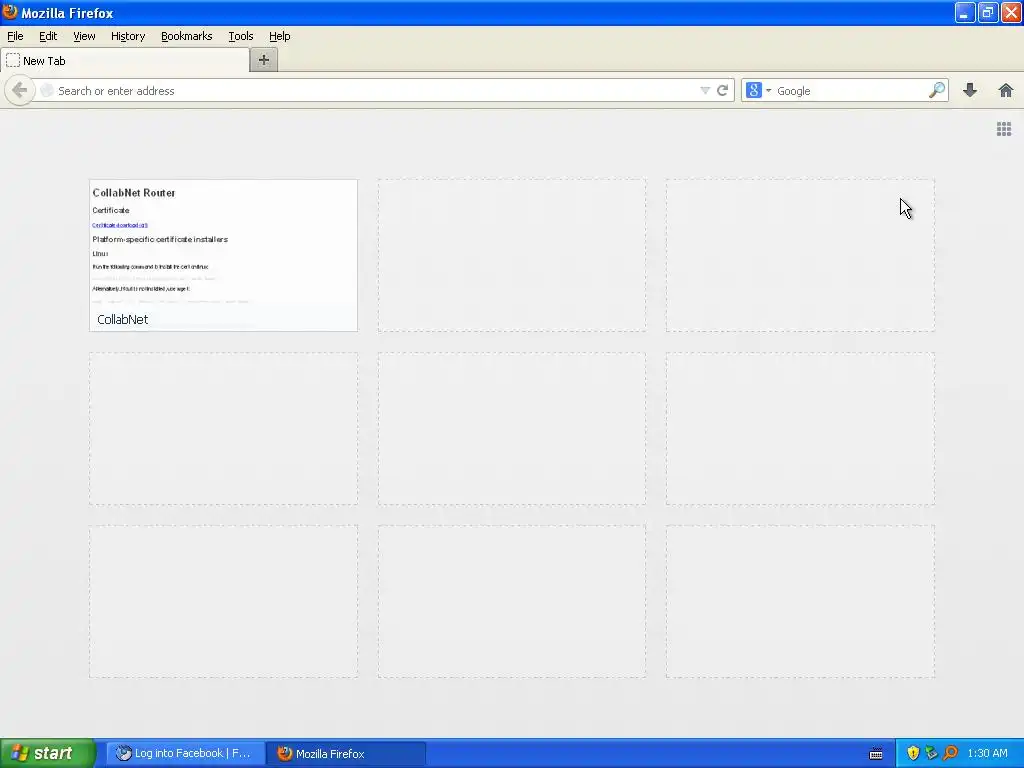Open the Tools menu
This screenshot has width=1024, height=768.
pyautogui.click(x=241, y=36)
